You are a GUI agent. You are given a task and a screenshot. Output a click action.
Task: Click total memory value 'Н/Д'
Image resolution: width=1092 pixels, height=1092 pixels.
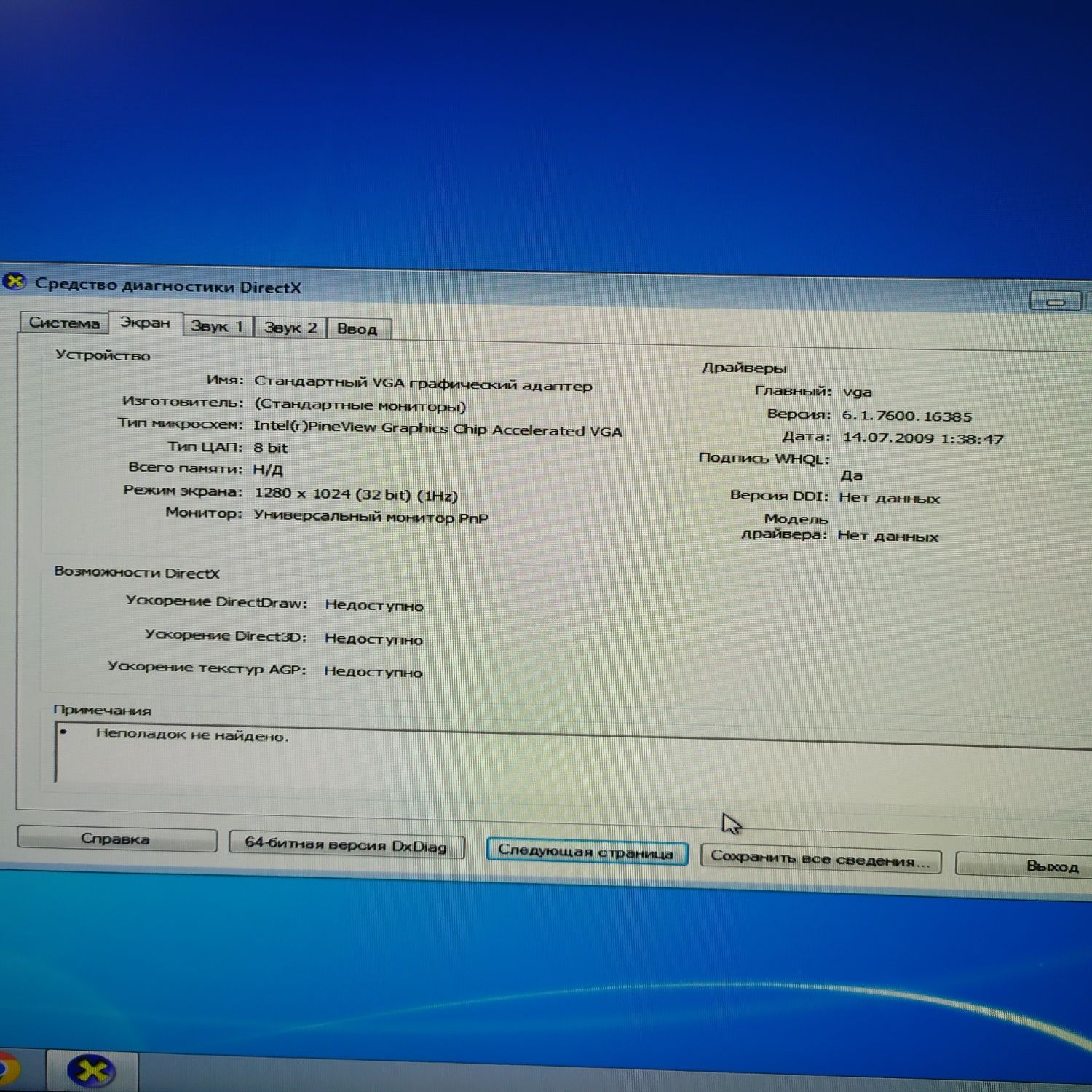point(267,470)
